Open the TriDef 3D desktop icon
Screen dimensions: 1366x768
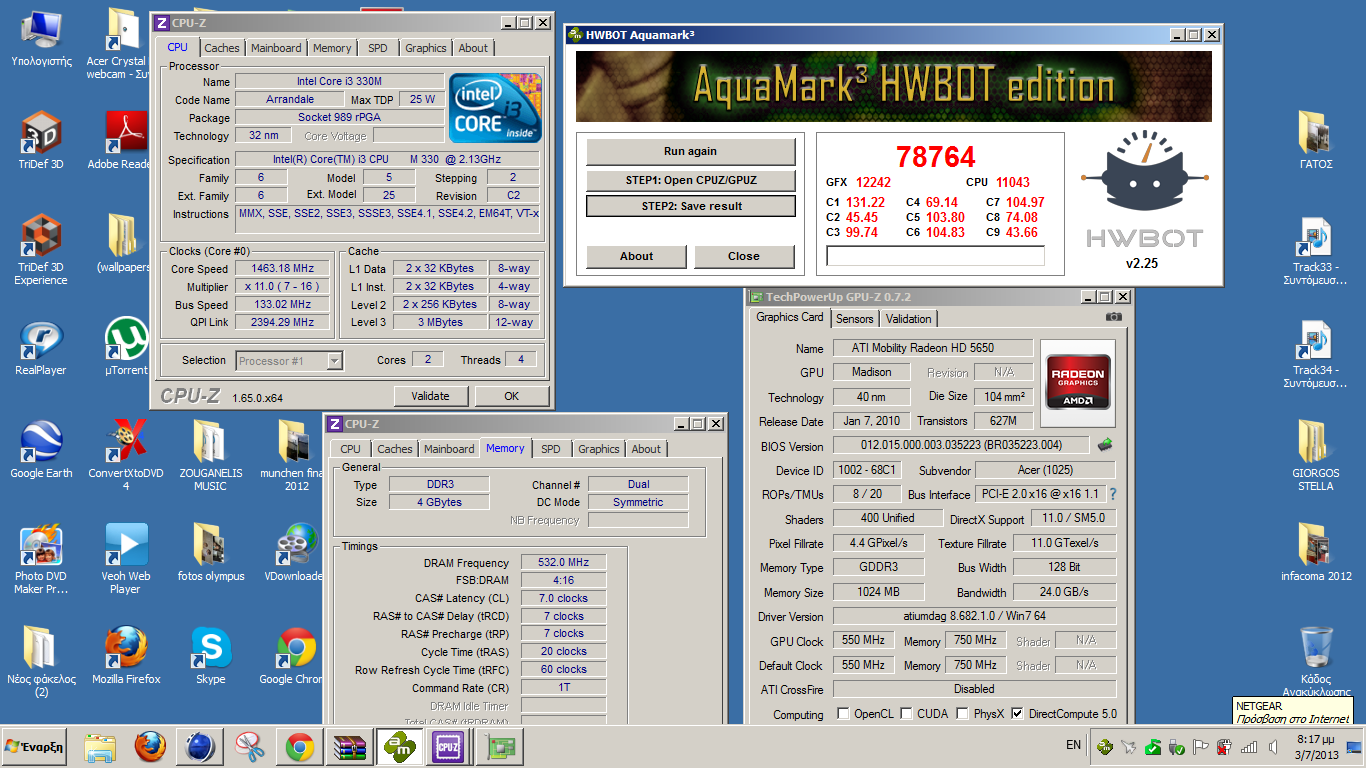click(x=41, y=140)
